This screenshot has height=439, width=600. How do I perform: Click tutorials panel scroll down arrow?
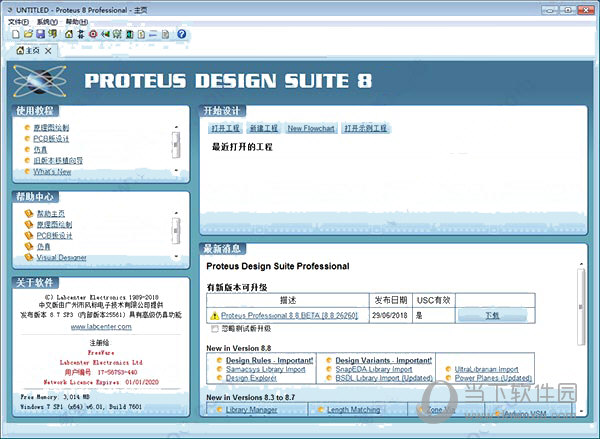[176, 170]
